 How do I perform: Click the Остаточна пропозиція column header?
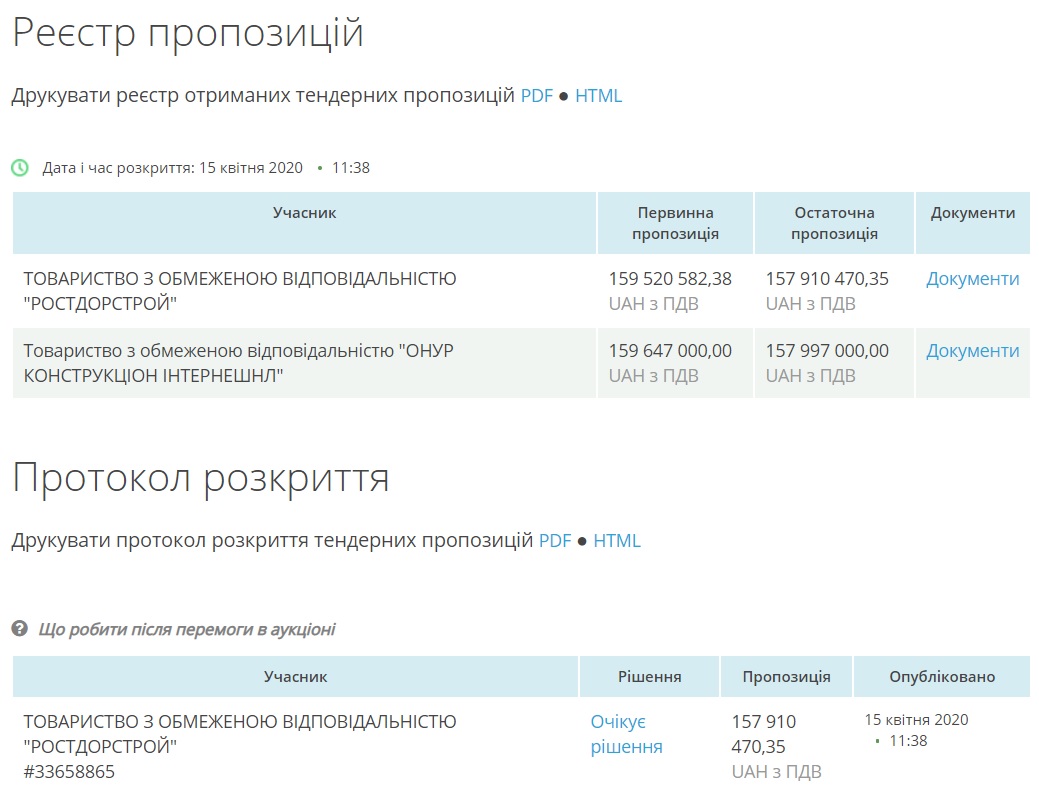pyautogui.click(x=834, y=223)
